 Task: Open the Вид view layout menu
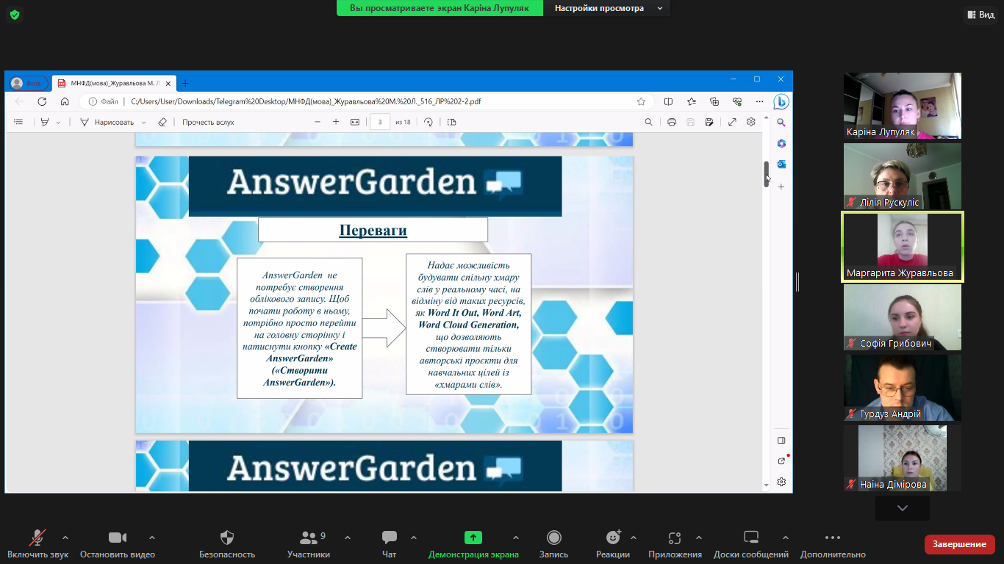pyautogui.click(x=979, y=15)
